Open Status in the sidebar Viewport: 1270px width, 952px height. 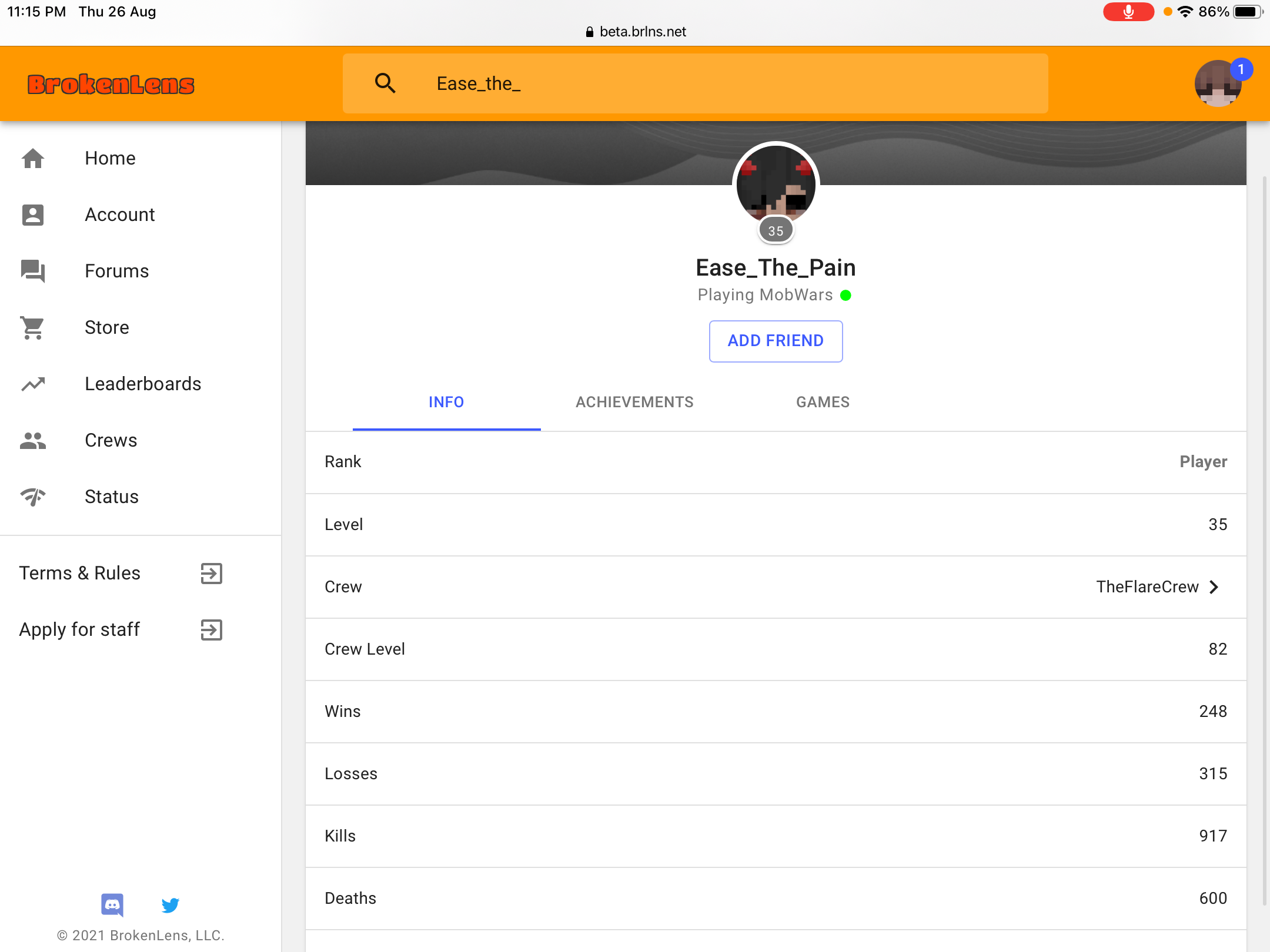[x=141, y=497]
